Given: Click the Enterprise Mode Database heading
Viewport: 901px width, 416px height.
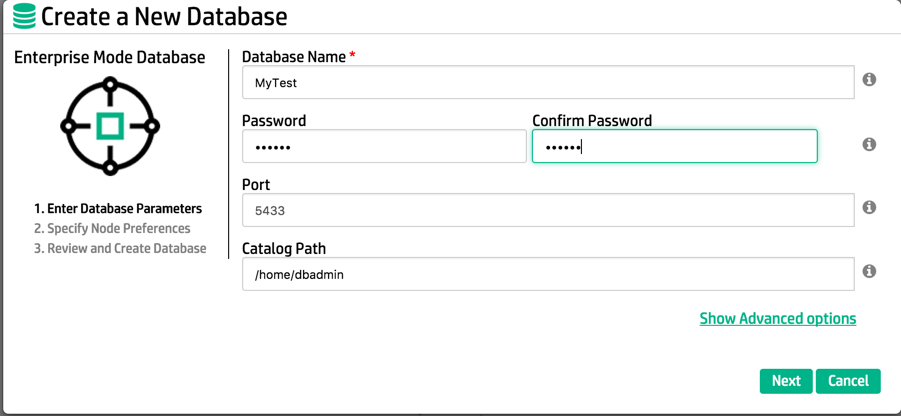Looking at the screenshot, I should 109,58.
